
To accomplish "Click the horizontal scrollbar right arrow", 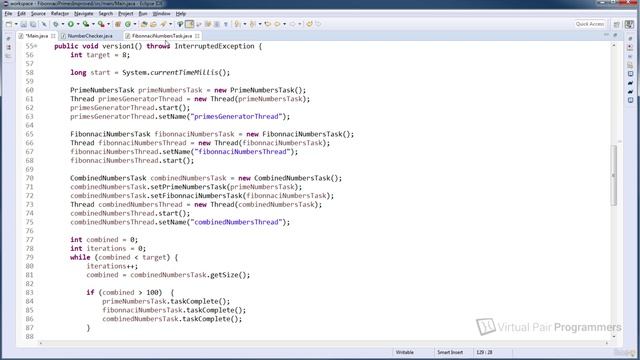I will pyautogui.click(x=607, y=343).
